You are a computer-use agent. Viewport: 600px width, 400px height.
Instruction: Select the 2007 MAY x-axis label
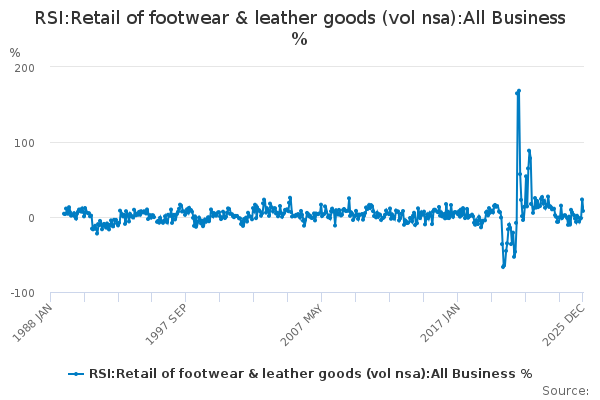tap(302, 322)
